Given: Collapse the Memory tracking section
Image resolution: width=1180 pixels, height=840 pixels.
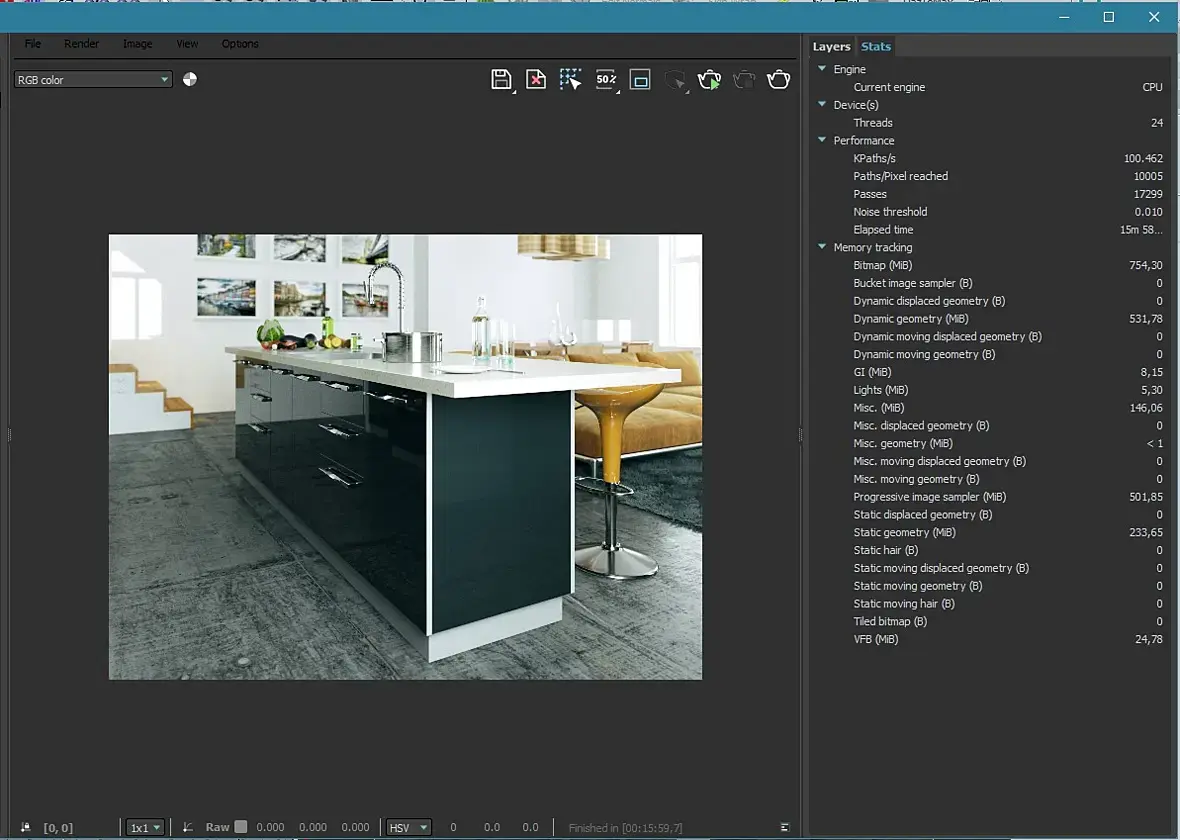Looking at the screenshot, I should coord(822,247).
